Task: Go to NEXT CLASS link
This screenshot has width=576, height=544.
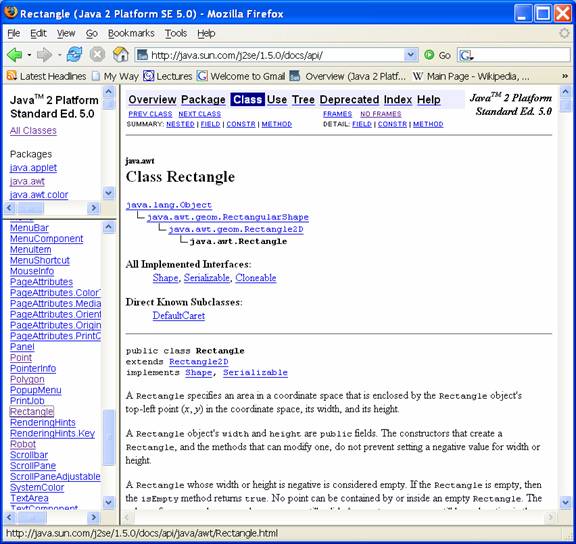Action: coord(199,114)
